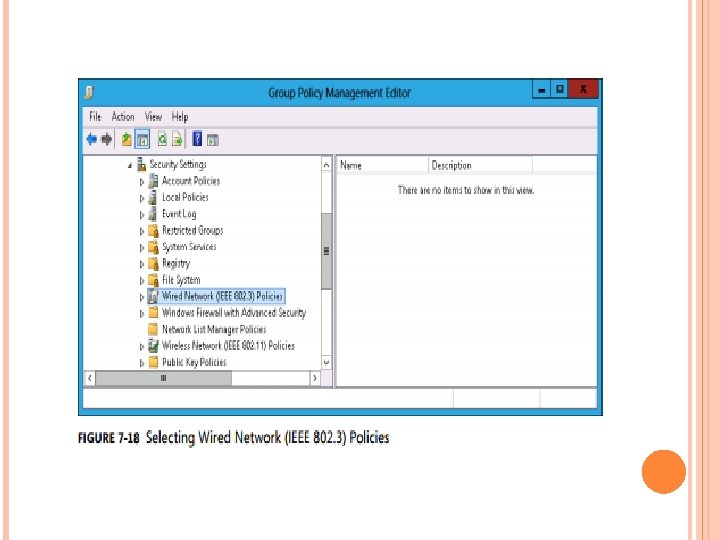The image size is (720, 540).
Task: Click the Up one level folder icon
Action: pyautogui.click(x=127, y=139)
